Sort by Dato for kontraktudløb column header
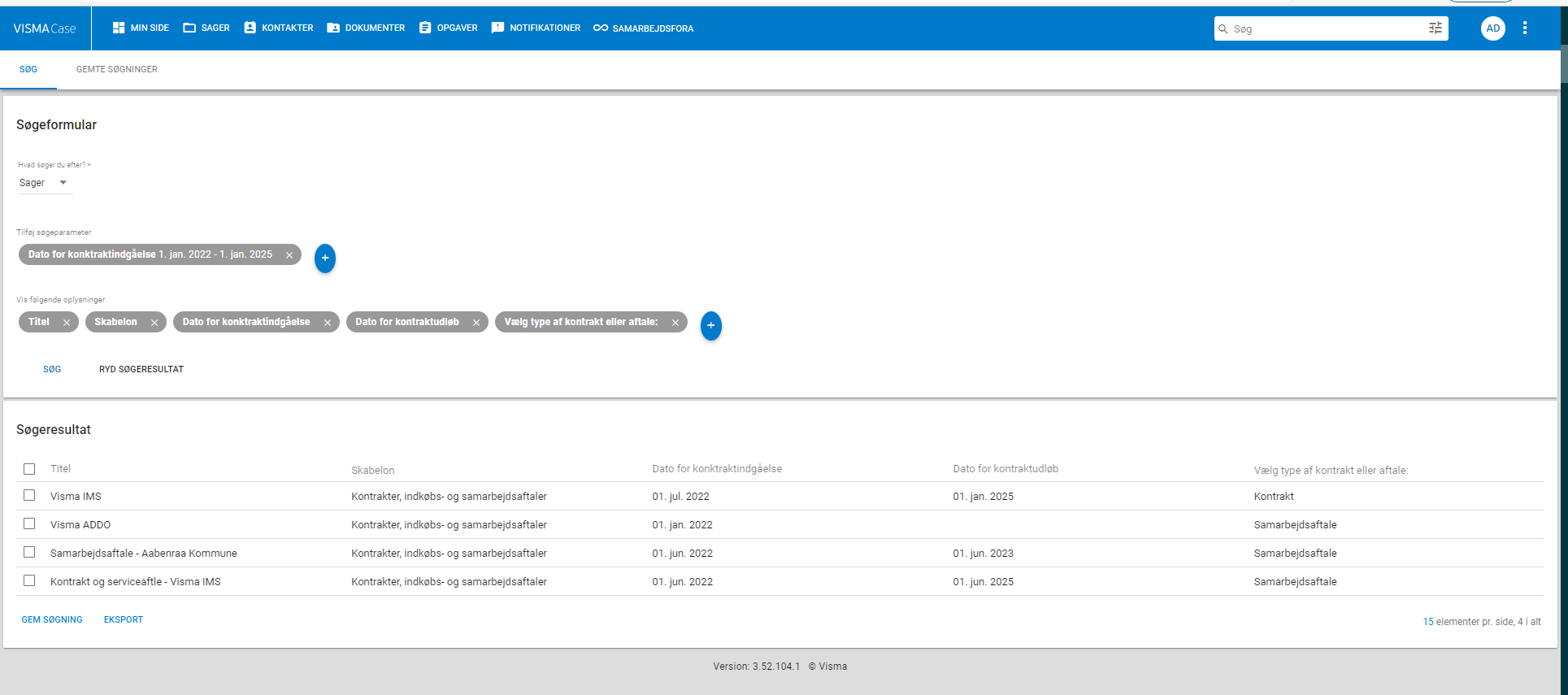Image resolution: width=1568 pixels, height=695 pixels. 1006,469
